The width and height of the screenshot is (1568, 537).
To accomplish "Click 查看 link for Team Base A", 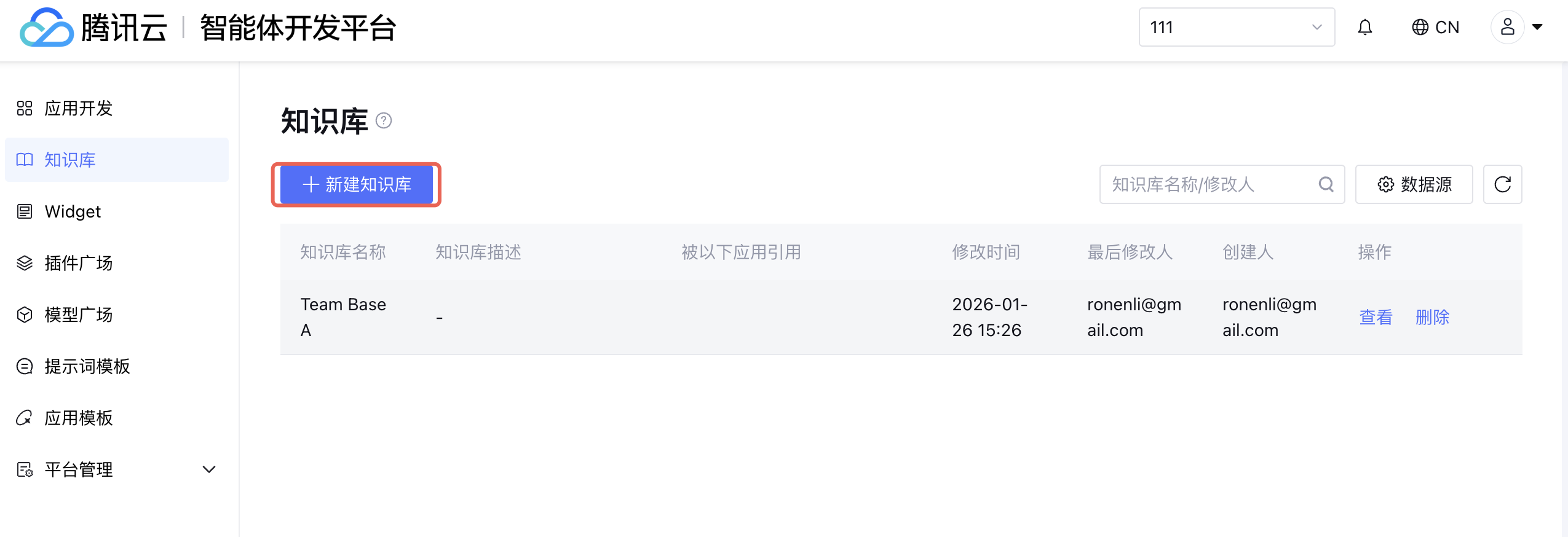I will click(x=1376, y=317).
